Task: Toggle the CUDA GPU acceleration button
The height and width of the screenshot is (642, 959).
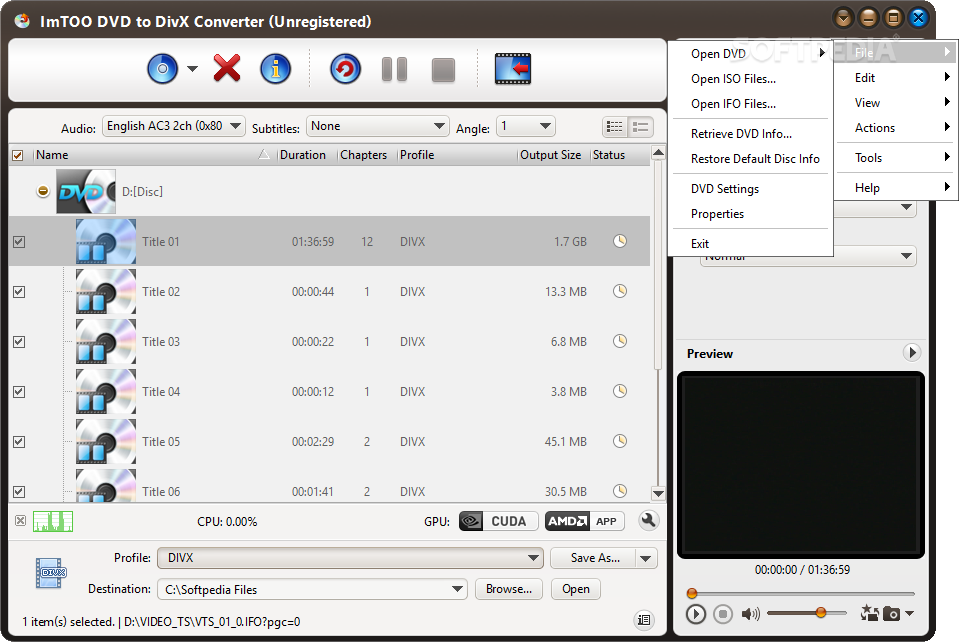Action: (498, 522)
